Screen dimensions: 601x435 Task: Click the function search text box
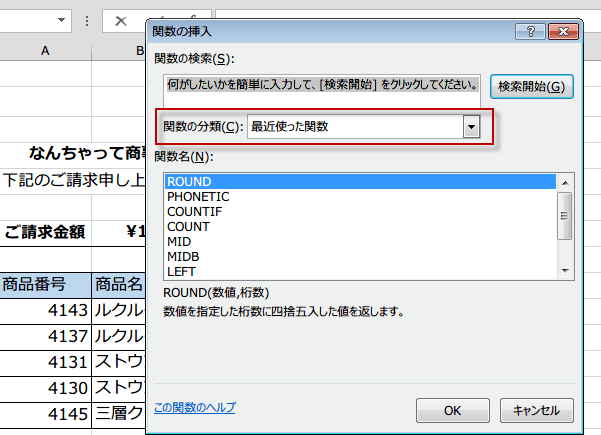click(322, 91)
